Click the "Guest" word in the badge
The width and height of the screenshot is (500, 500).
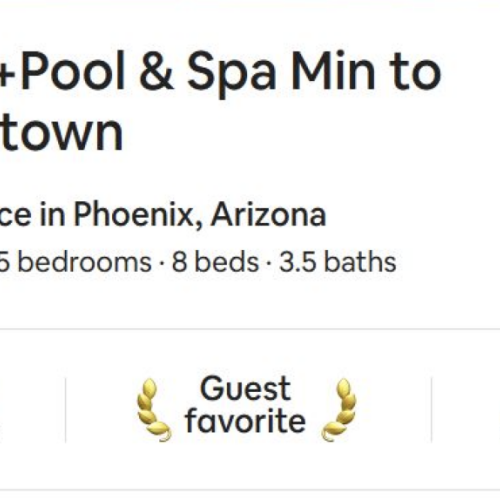[245, 388]
